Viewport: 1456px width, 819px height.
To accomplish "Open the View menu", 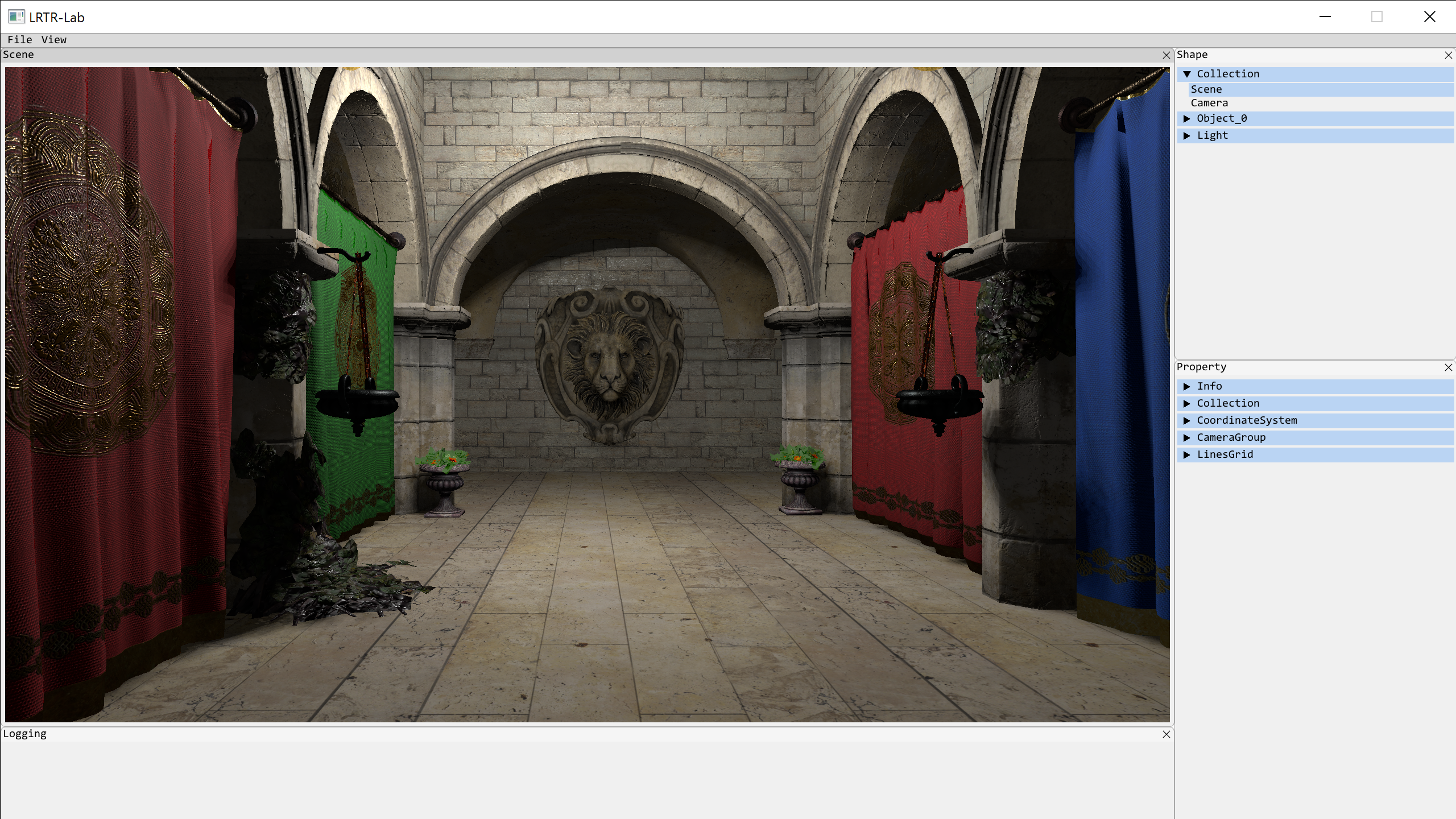I will coord(53,40).
